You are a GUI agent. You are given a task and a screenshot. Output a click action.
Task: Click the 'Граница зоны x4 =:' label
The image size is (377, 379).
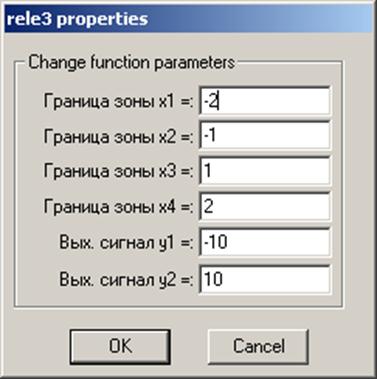coord(118,207)
